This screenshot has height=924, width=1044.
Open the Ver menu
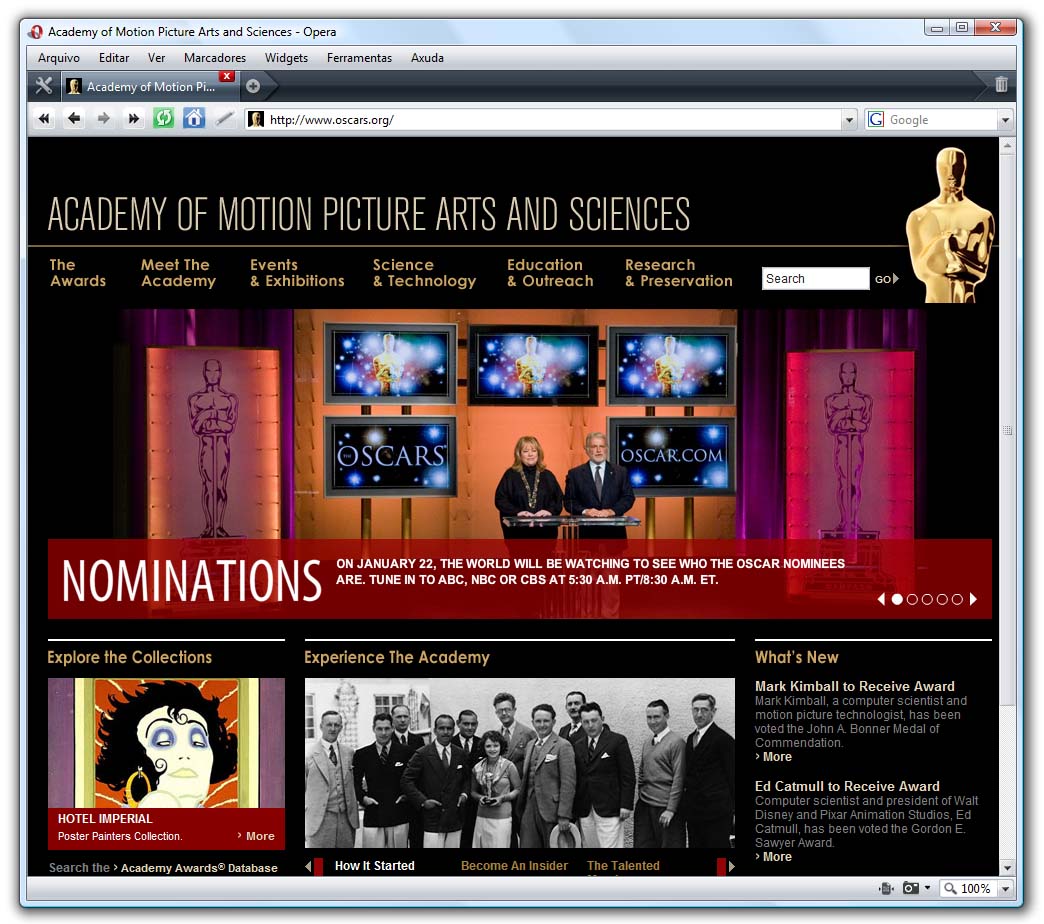click(156, 58)
